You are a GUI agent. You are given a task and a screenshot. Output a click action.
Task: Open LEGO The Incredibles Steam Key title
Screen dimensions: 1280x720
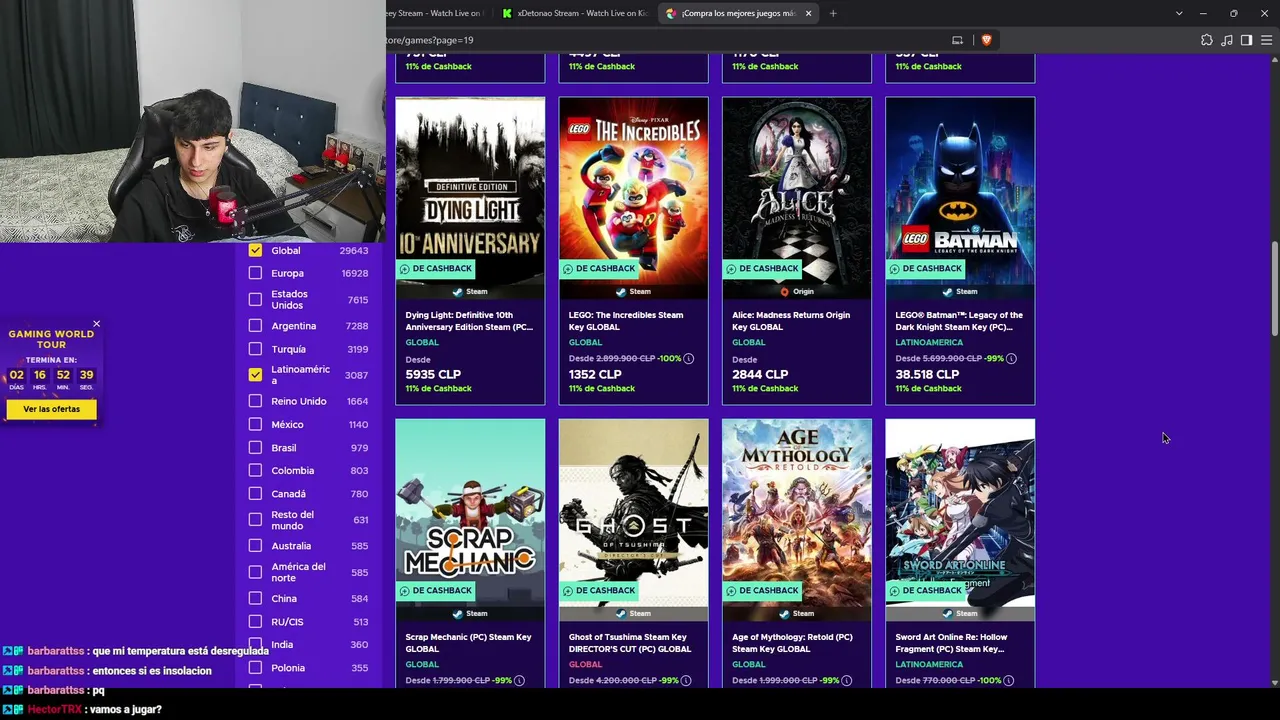click(626, 321)
